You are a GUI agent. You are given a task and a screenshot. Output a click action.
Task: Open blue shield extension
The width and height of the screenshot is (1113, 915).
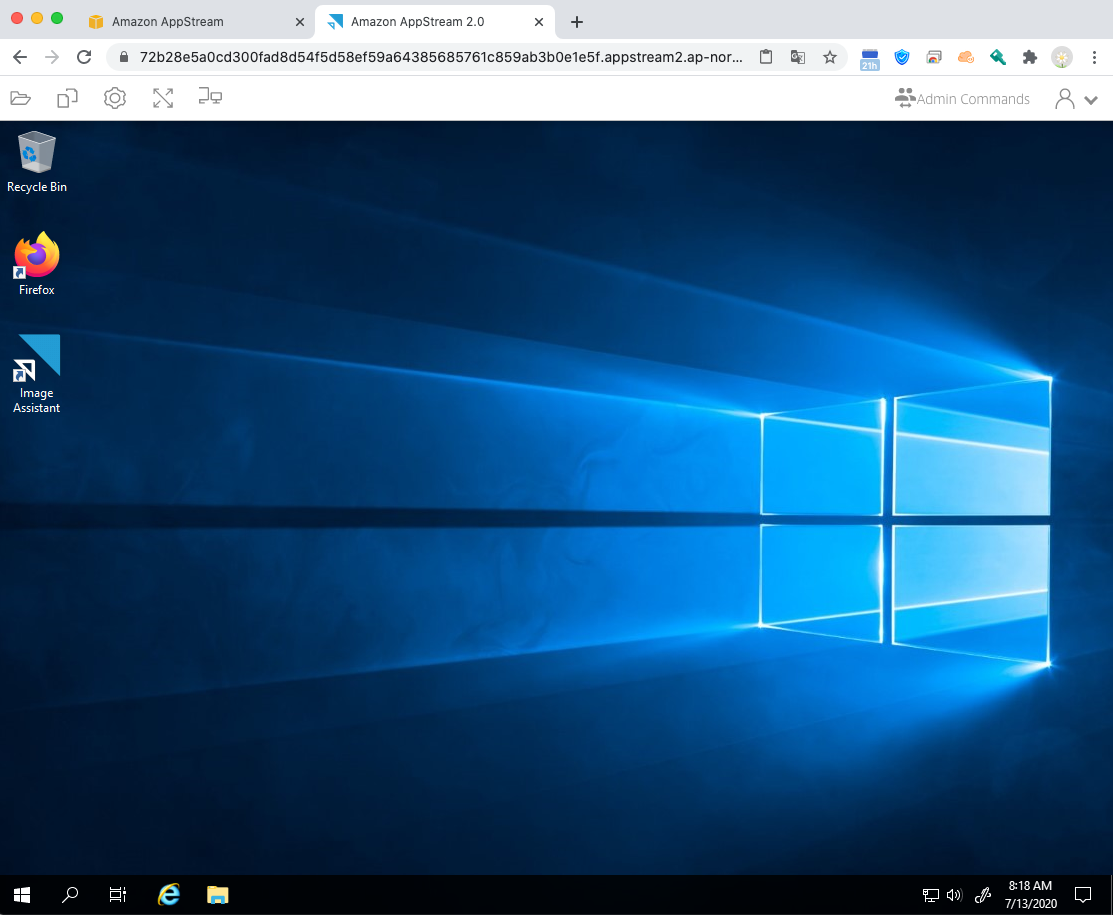[901, 57]
